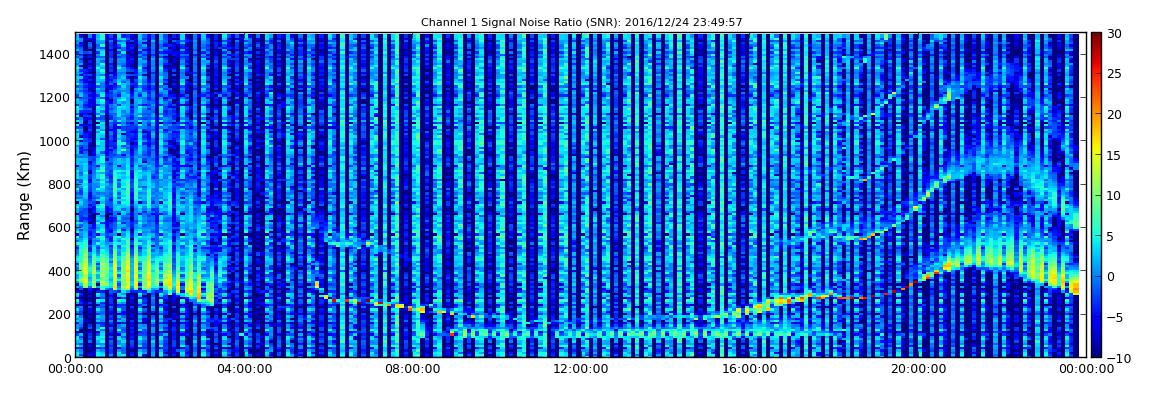Click the 1400 range tick label
1150x407 pixels.
pos(56,54)
